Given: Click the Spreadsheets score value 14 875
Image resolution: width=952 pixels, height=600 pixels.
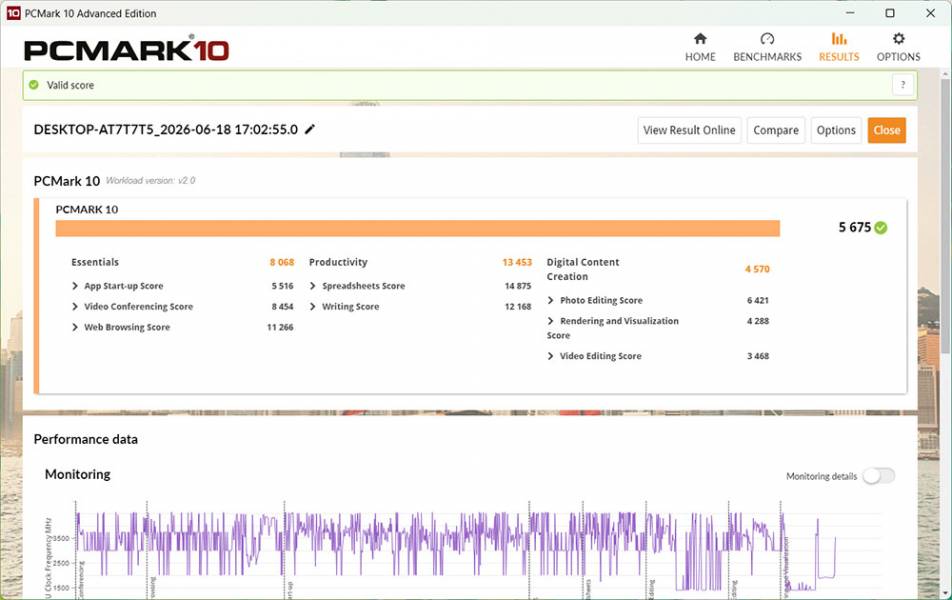Looking at the screenshot, I should (518, 286).
